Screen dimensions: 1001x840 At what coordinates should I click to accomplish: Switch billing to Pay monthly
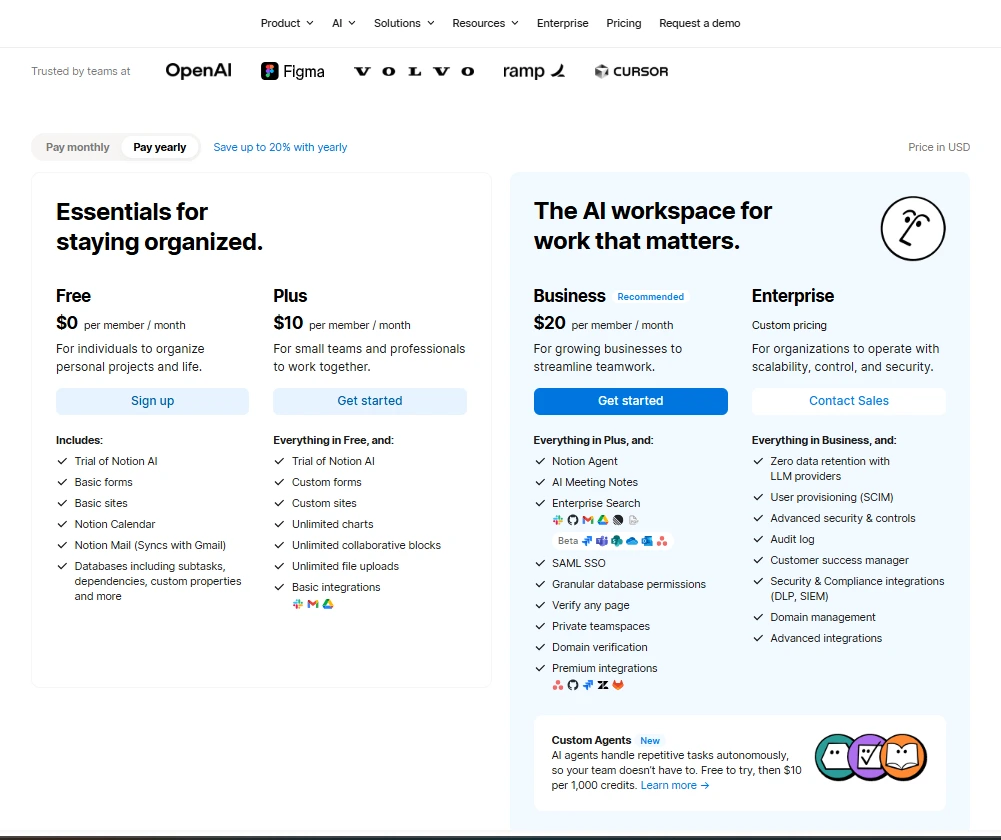coord(77,147)
